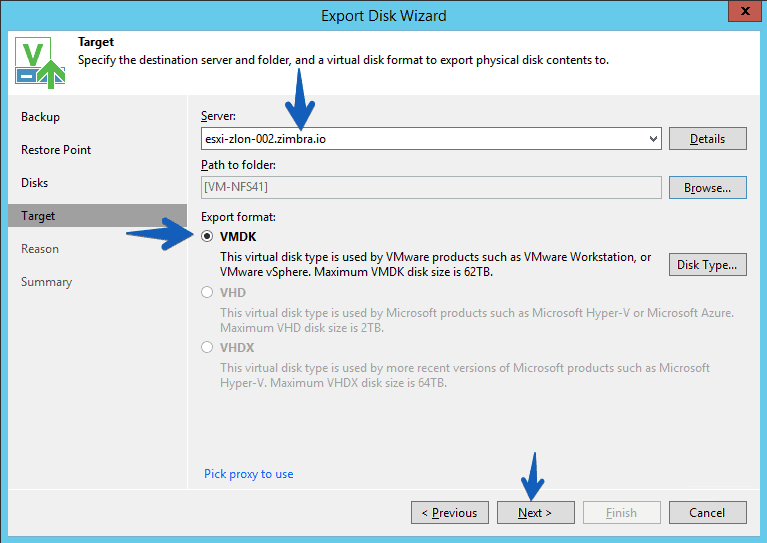Select the VHD export format radio button
The height and width of the screenshot is (543, 767).
click(x=207, y=292)
